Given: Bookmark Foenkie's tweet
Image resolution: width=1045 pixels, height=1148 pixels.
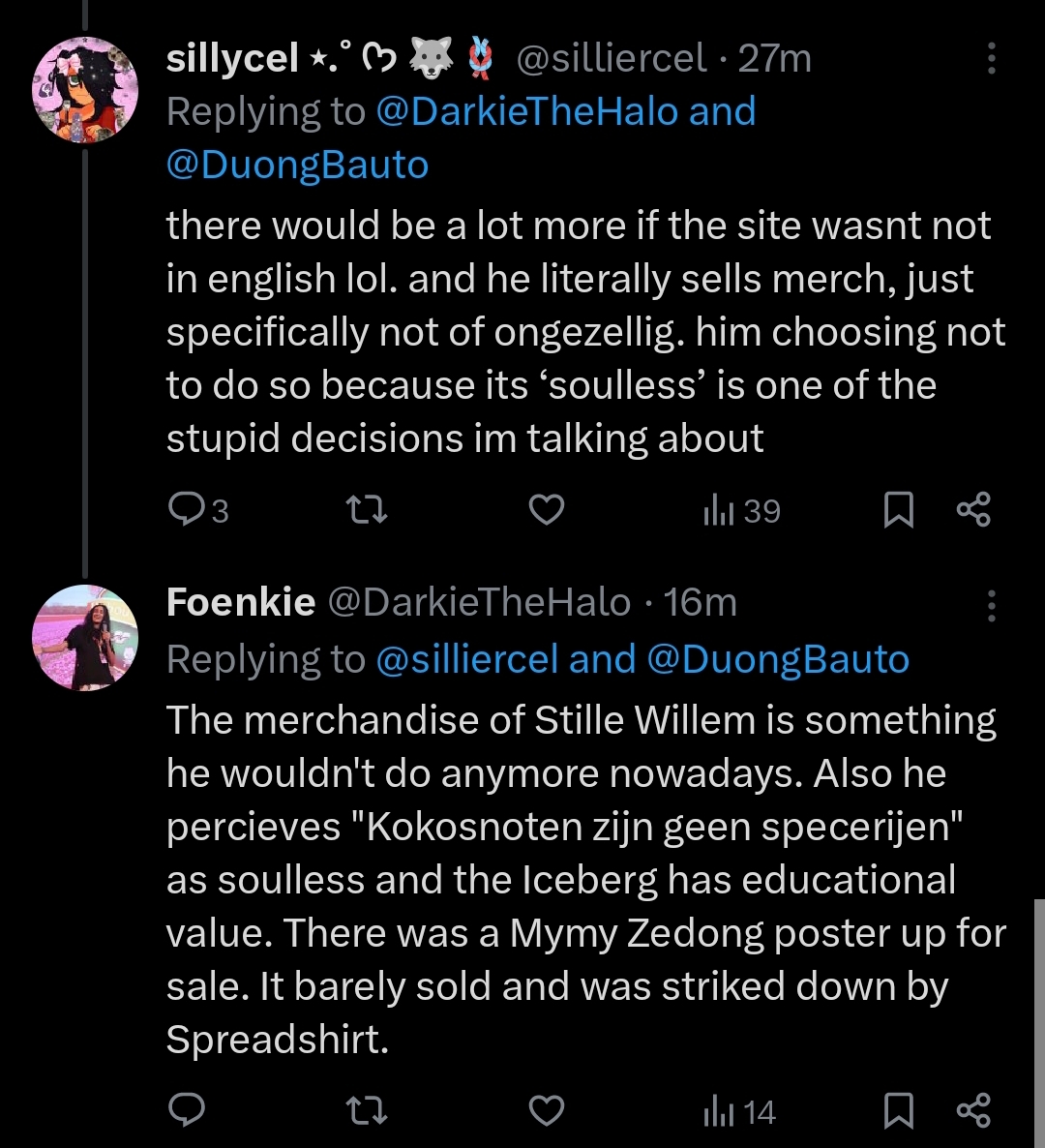Looking at the screenshot, I should 899,1110.
